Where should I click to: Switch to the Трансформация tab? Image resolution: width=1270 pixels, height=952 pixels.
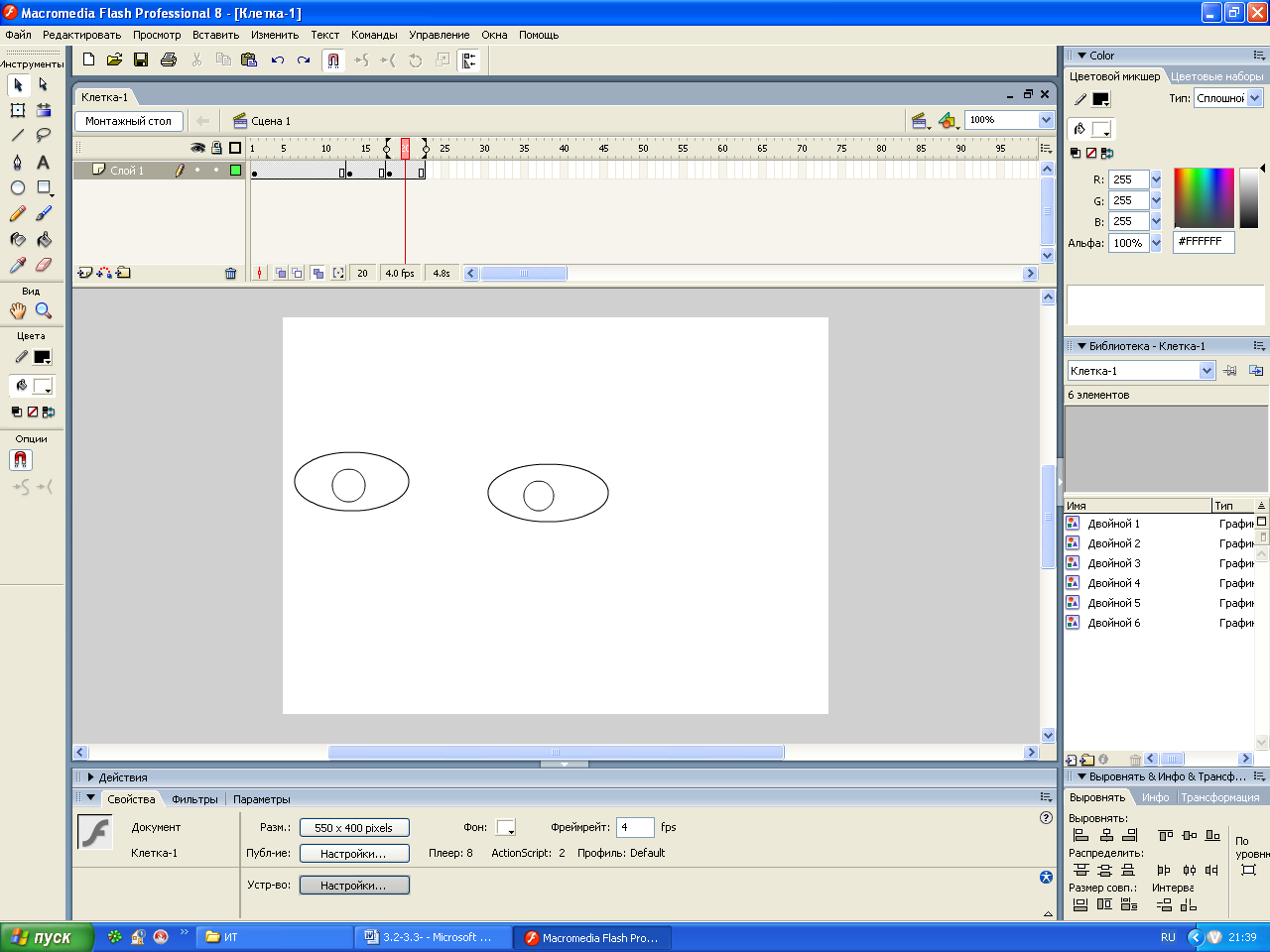click(x=1220, y=797)
